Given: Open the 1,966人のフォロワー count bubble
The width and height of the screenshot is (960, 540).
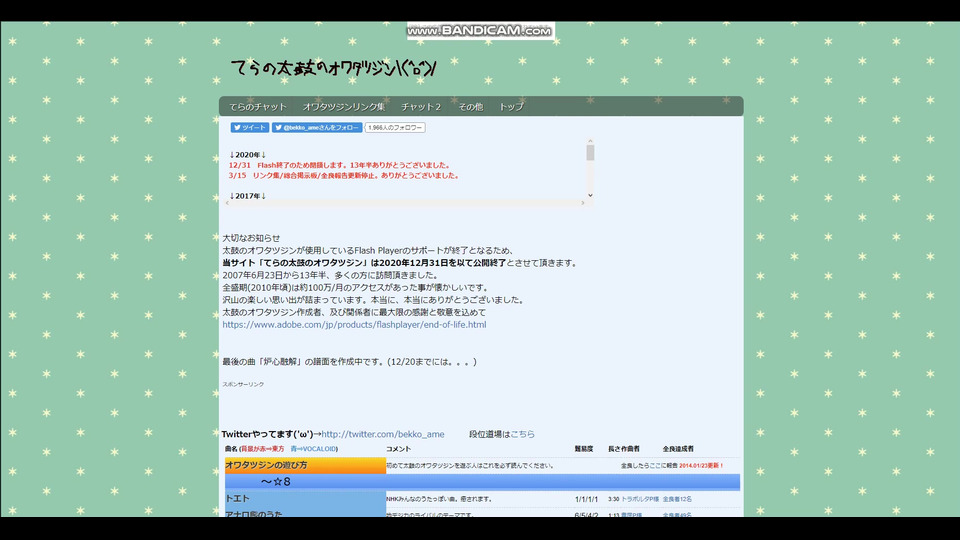Looking at the screenshot, I should pyautogui.click(x=395, y=127).
